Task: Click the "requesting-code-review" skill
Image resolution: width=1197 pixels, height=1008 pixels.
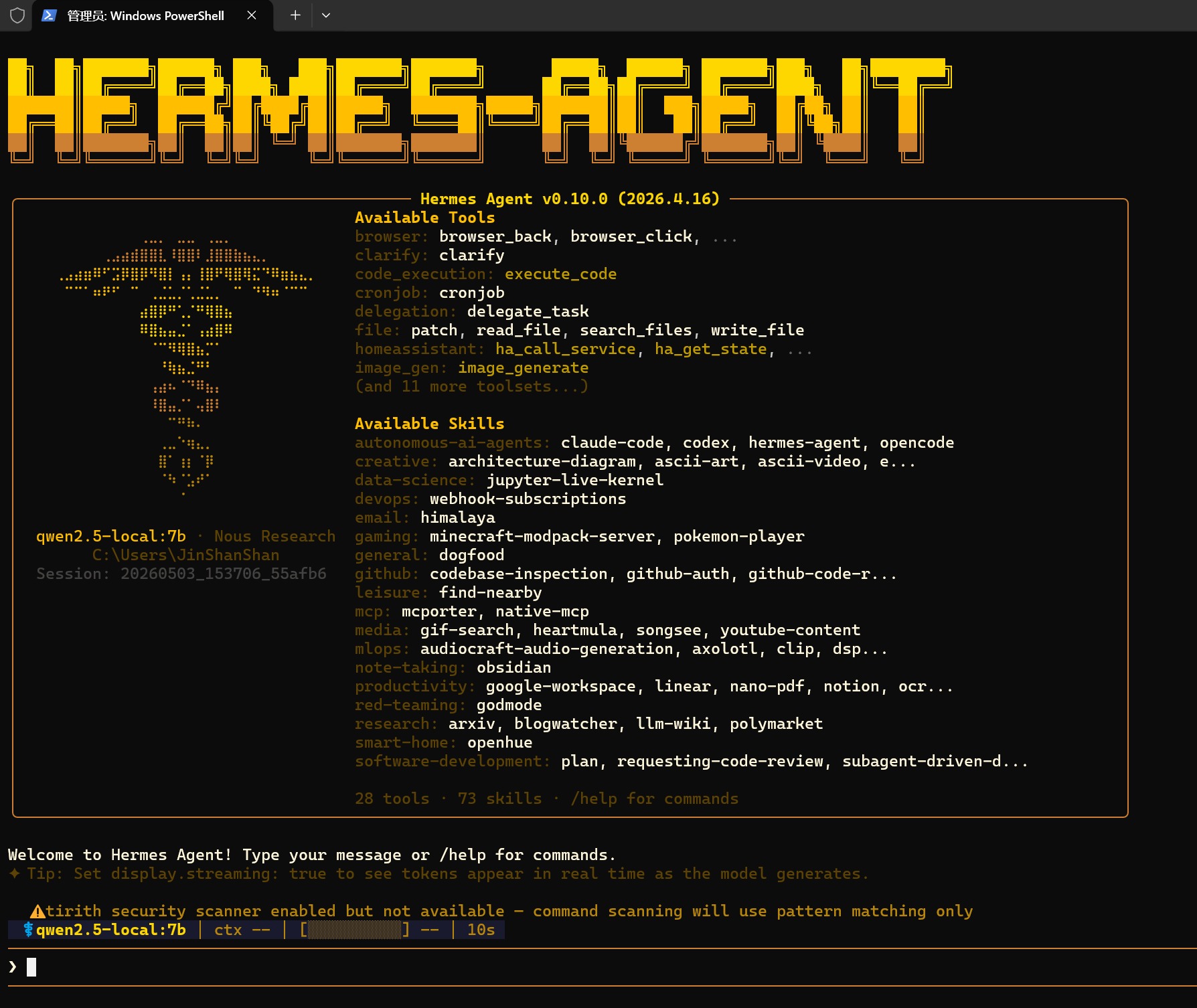Action: (720, 761)
